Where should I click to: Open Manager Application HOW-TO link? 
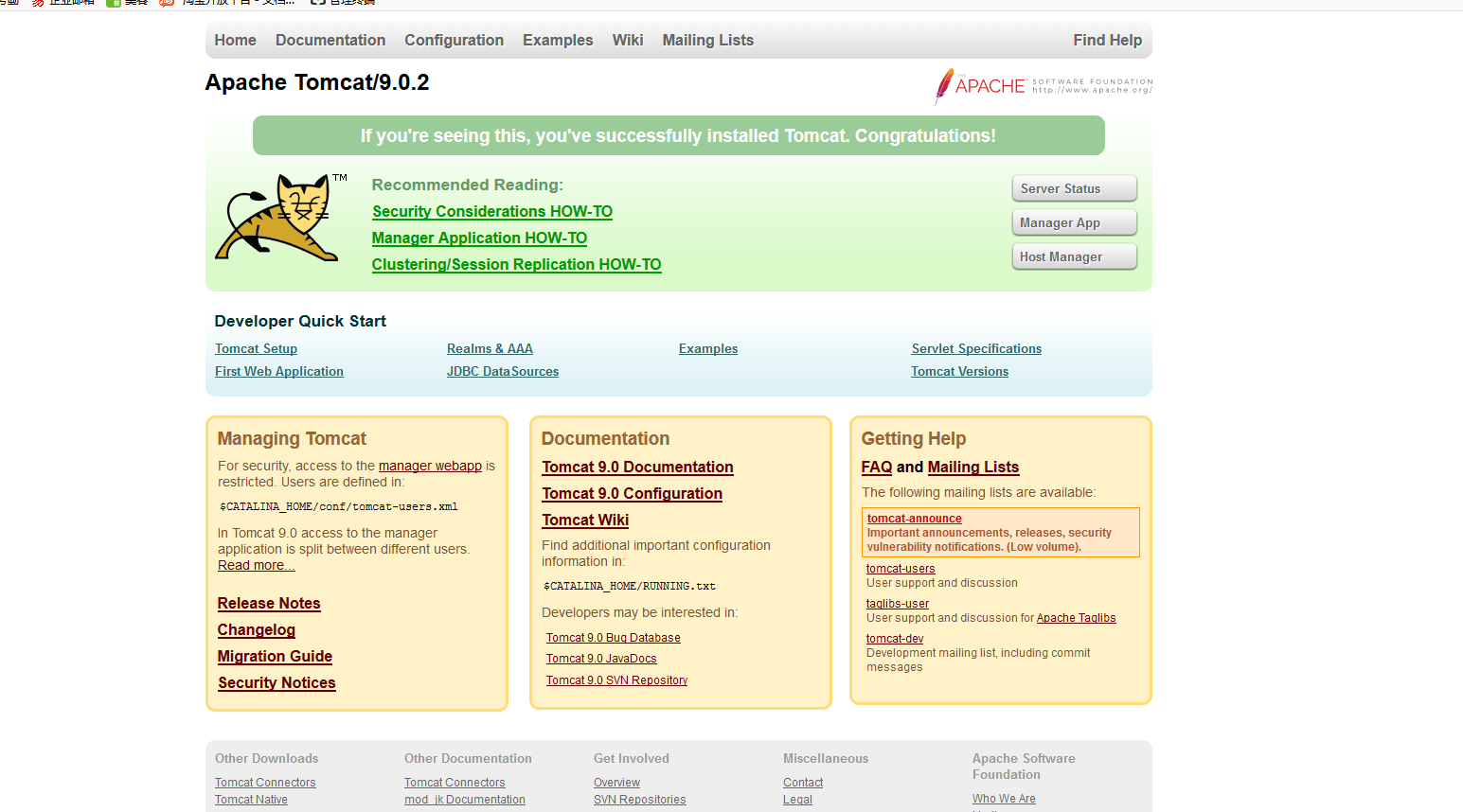(479, 238)
